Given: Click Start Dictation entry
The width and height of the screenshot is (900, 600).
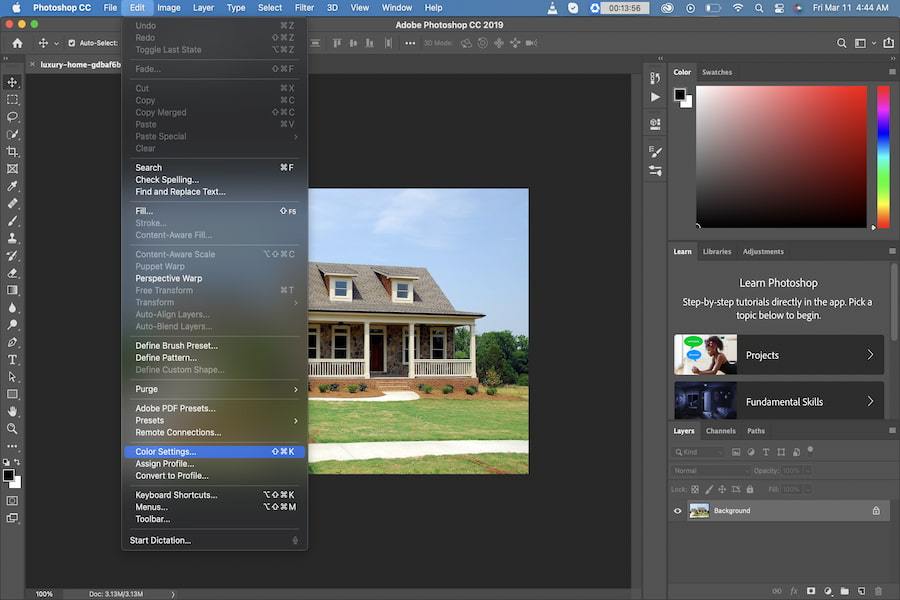Looking at the screenshot, I should click(215, 540).
